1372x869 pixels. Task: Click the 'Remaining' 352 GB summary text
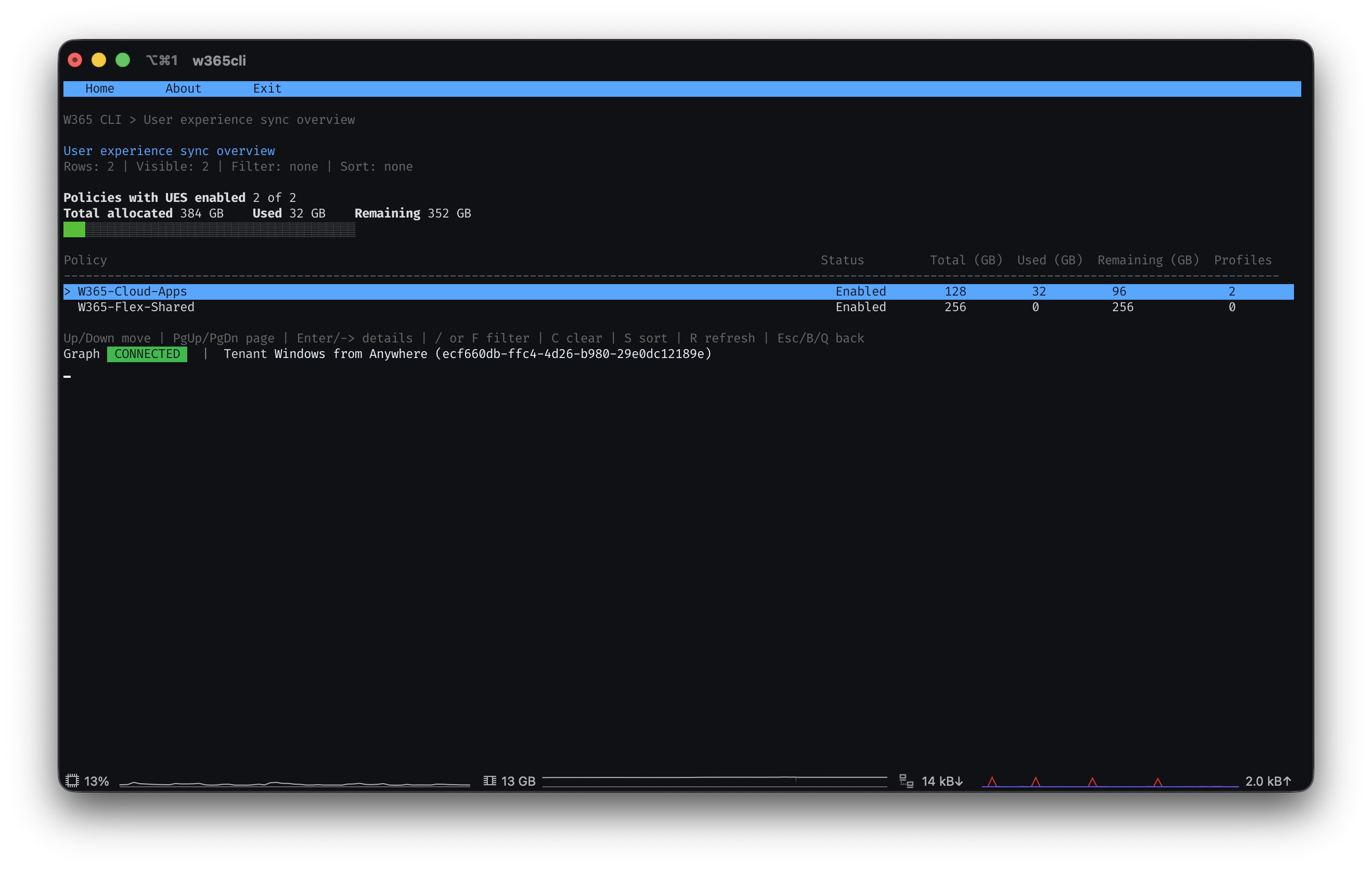412,213
